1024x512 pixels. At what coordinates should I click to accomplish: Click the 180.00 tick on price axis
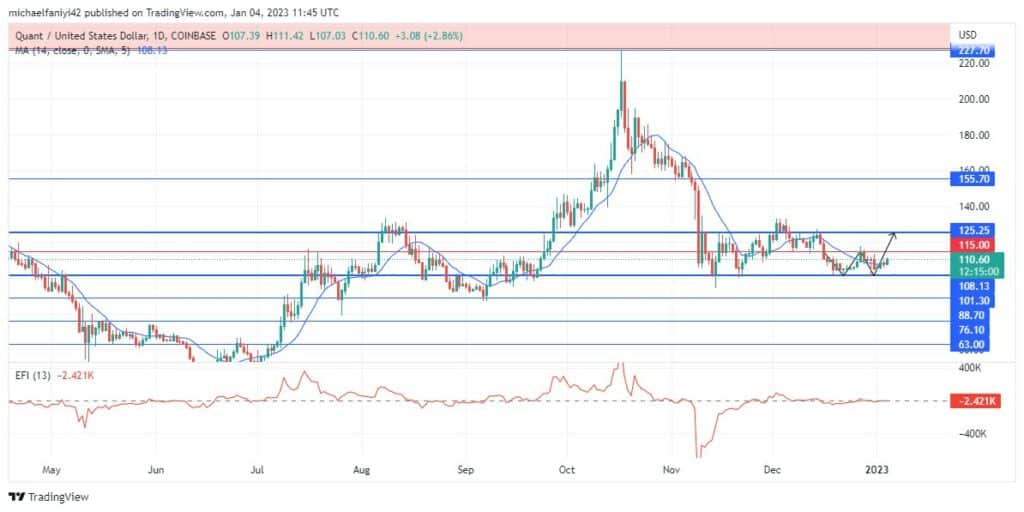pos(973,135)
